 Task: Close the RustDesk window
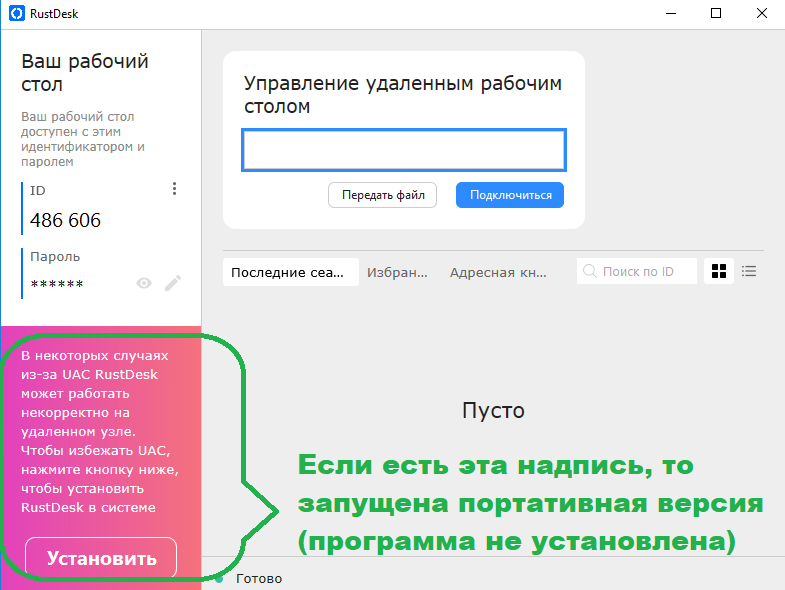point(761,14)
